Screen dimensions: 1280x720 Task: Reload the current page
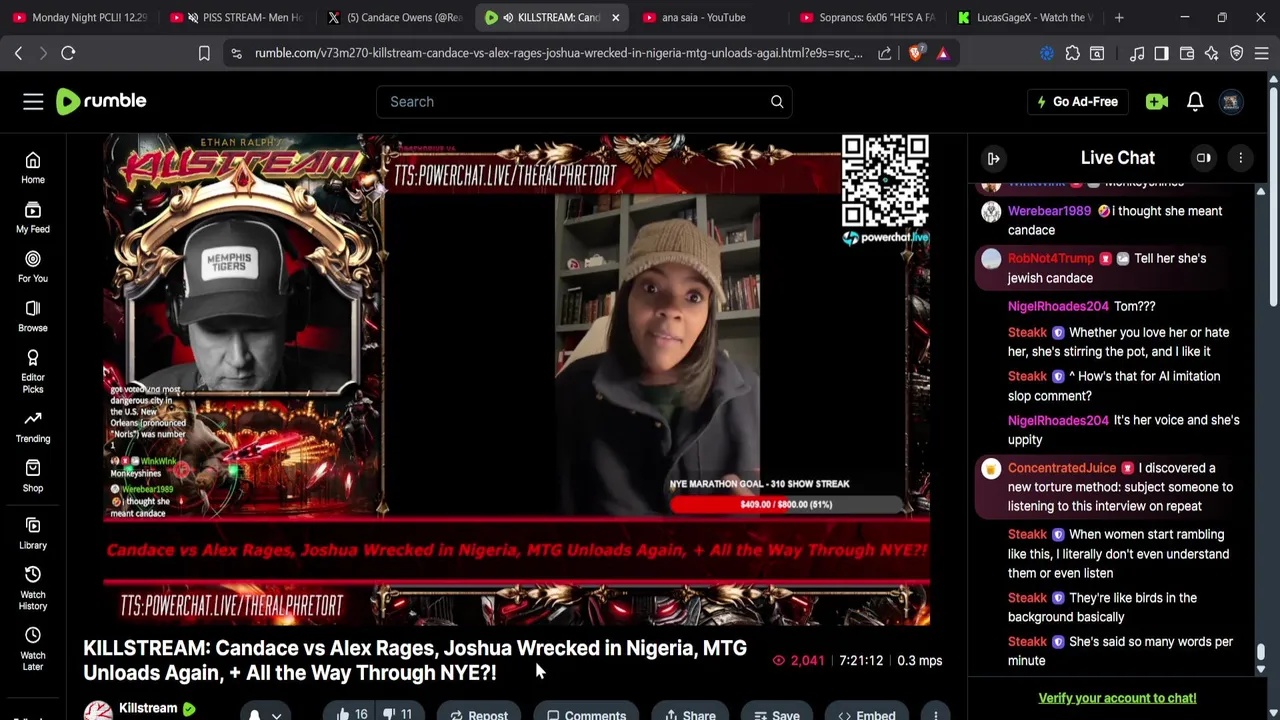[x=68, y=53]
